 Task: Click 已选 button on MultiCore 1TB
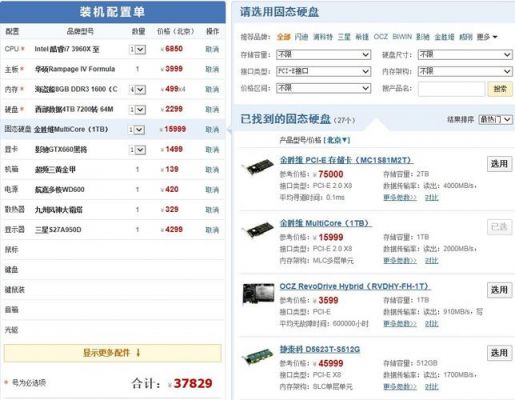click(x=499, y=227)
